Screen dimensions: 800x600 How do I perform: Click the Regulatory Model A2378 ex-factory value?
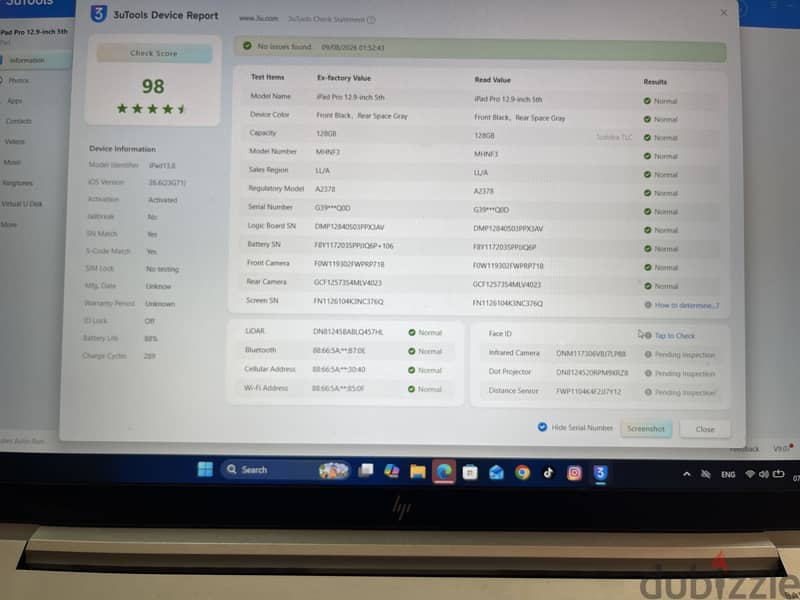326,189
